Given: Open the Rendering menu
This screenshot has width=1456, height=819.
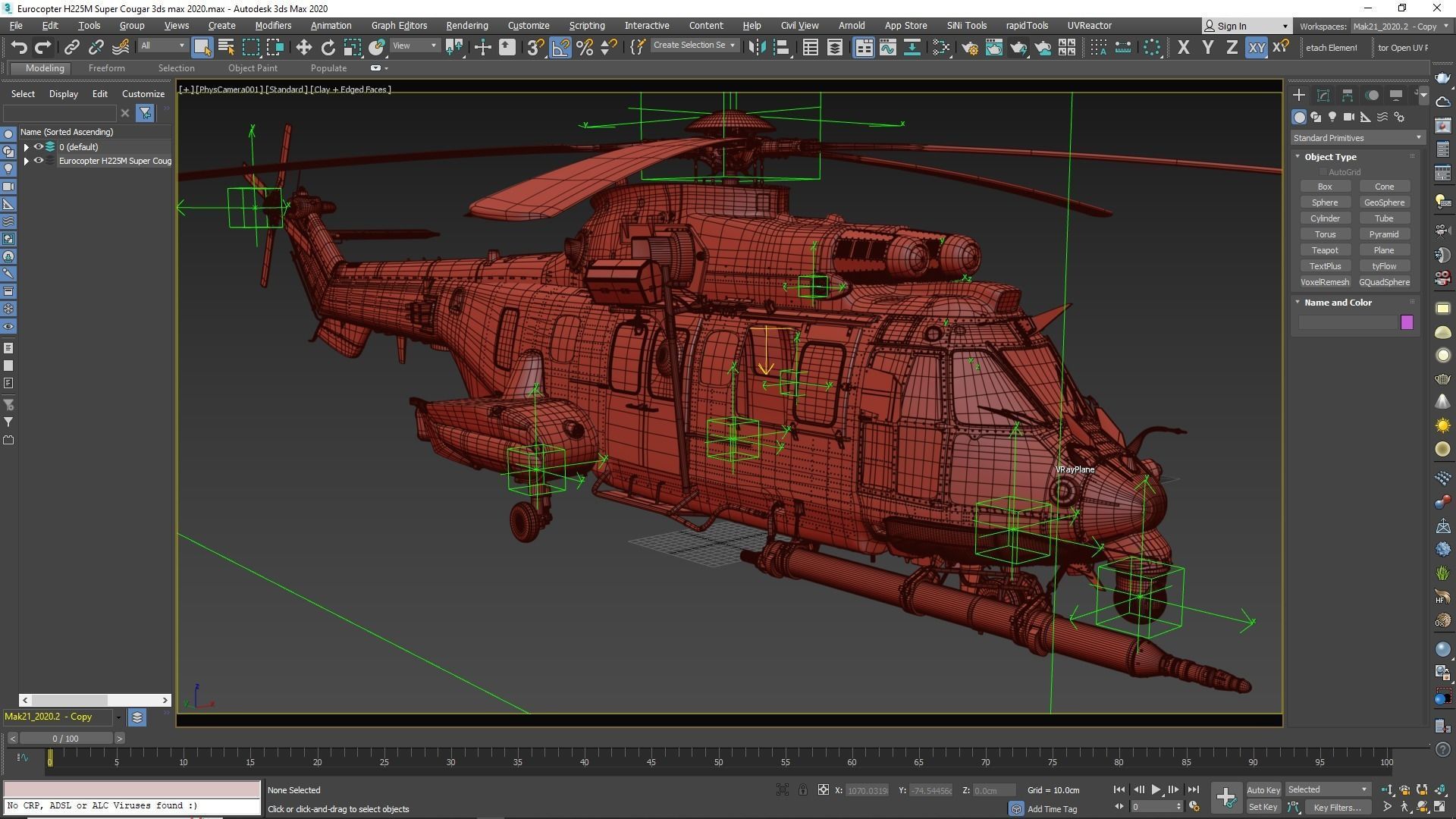Looking at the screenshot, I should 466,26.
